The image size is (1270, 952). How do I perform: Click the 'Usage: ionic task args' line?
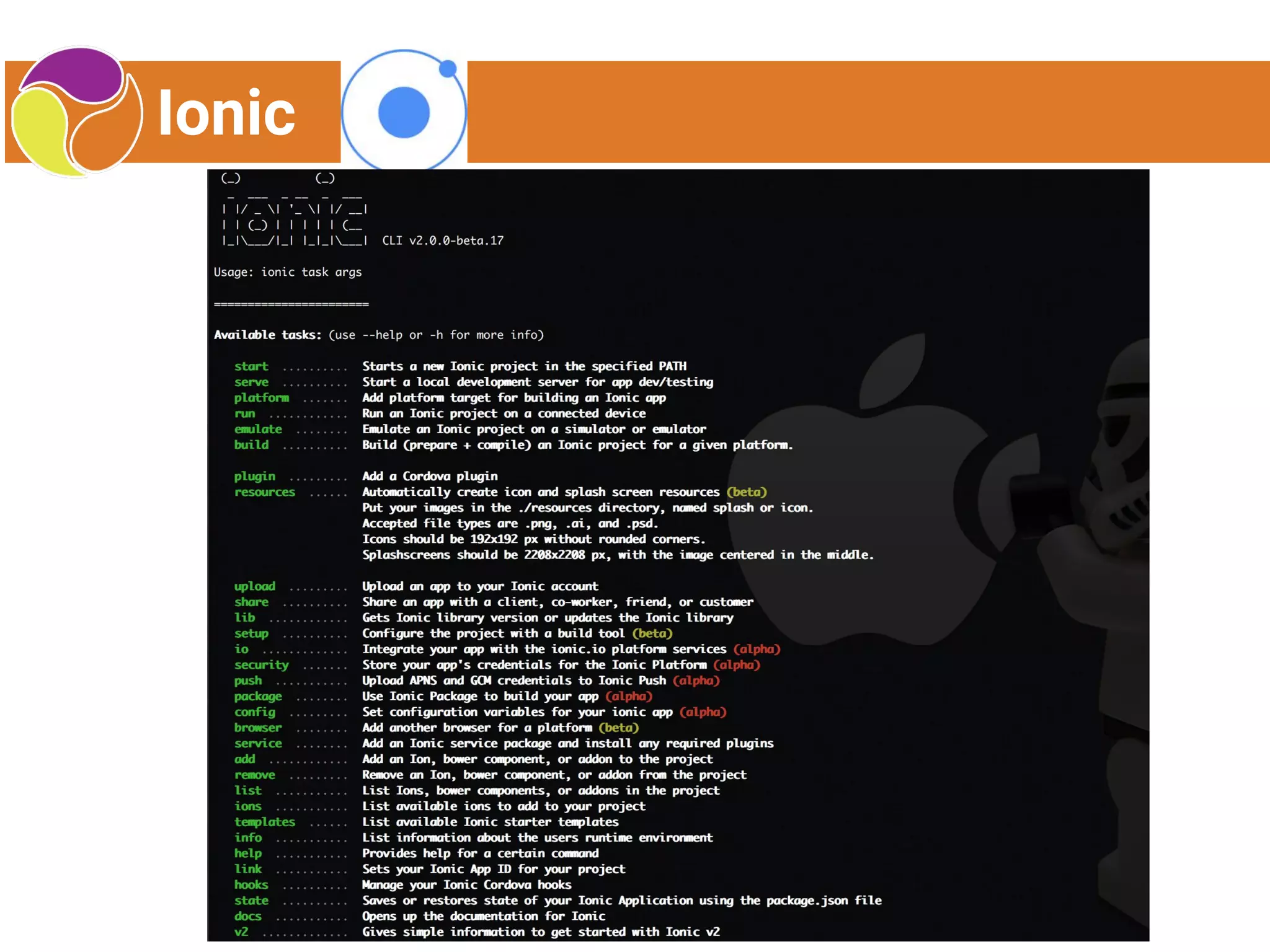(x=288, y=272)
